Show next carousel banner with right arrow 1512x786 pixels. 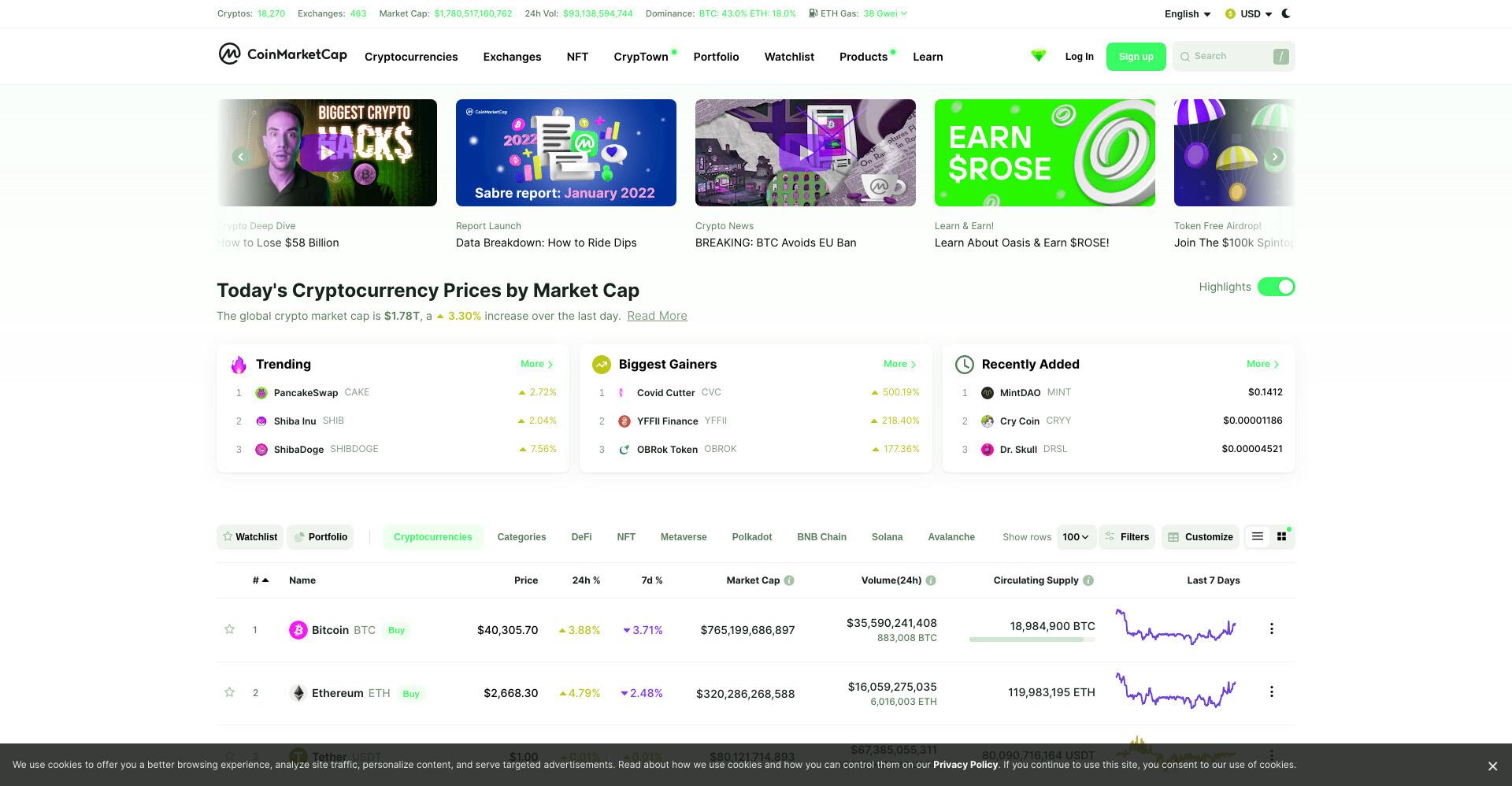point(1275,157)
